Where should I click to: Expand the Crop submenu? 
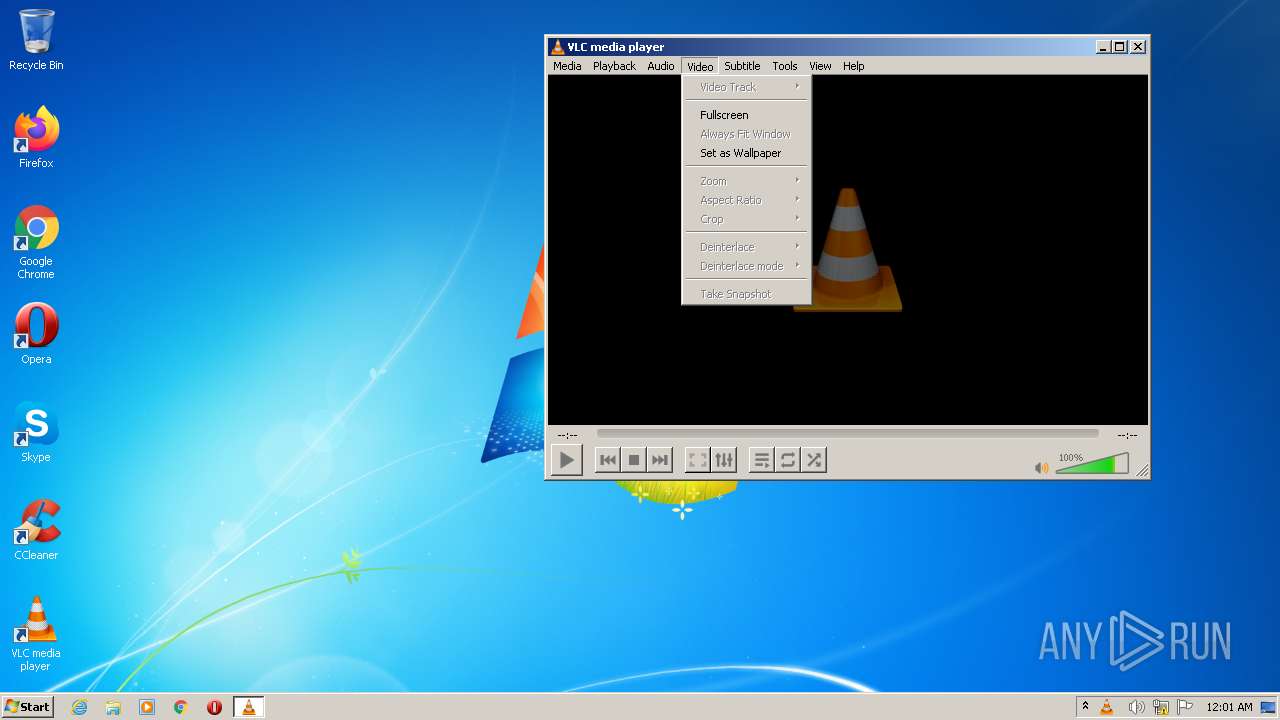coord(746,219)
